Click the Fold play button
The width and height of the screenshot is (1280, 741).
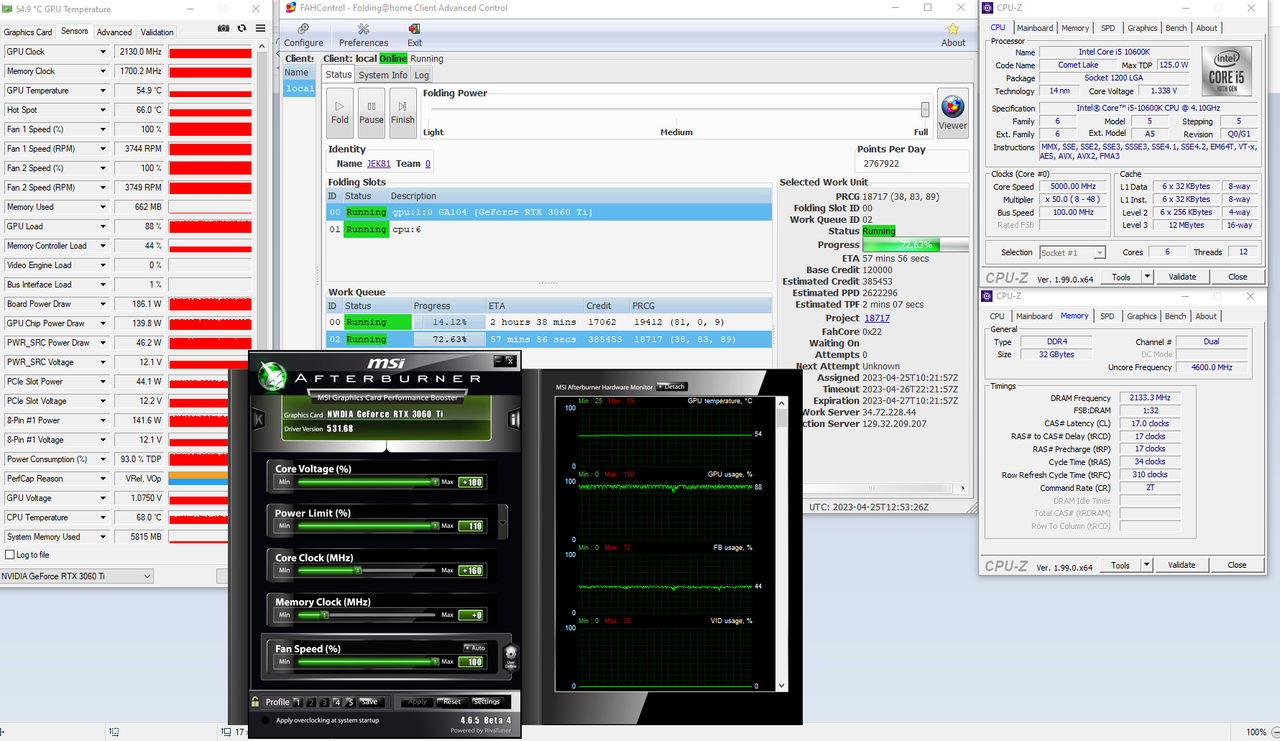click(340, 112)
